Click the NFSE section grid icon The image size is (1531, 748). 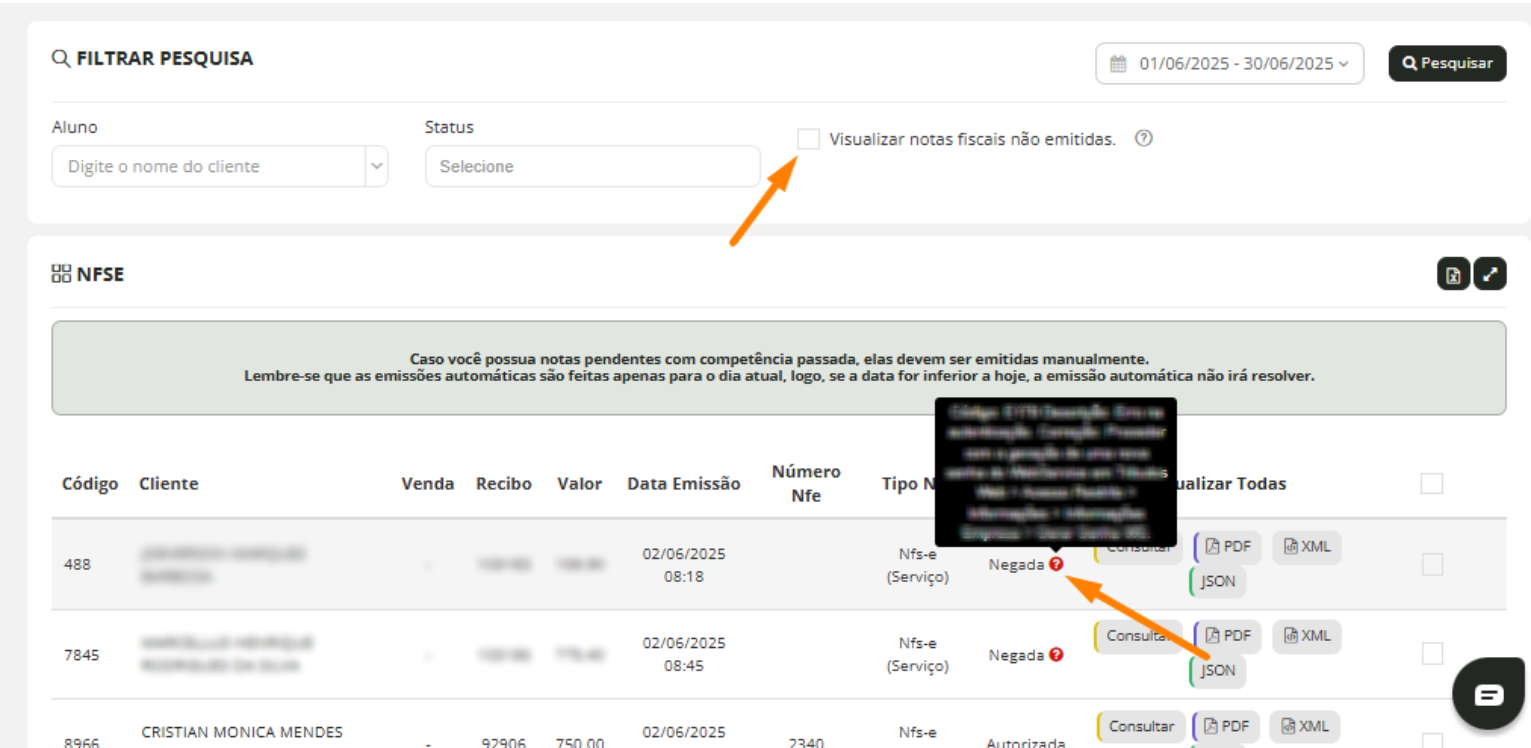60,273
